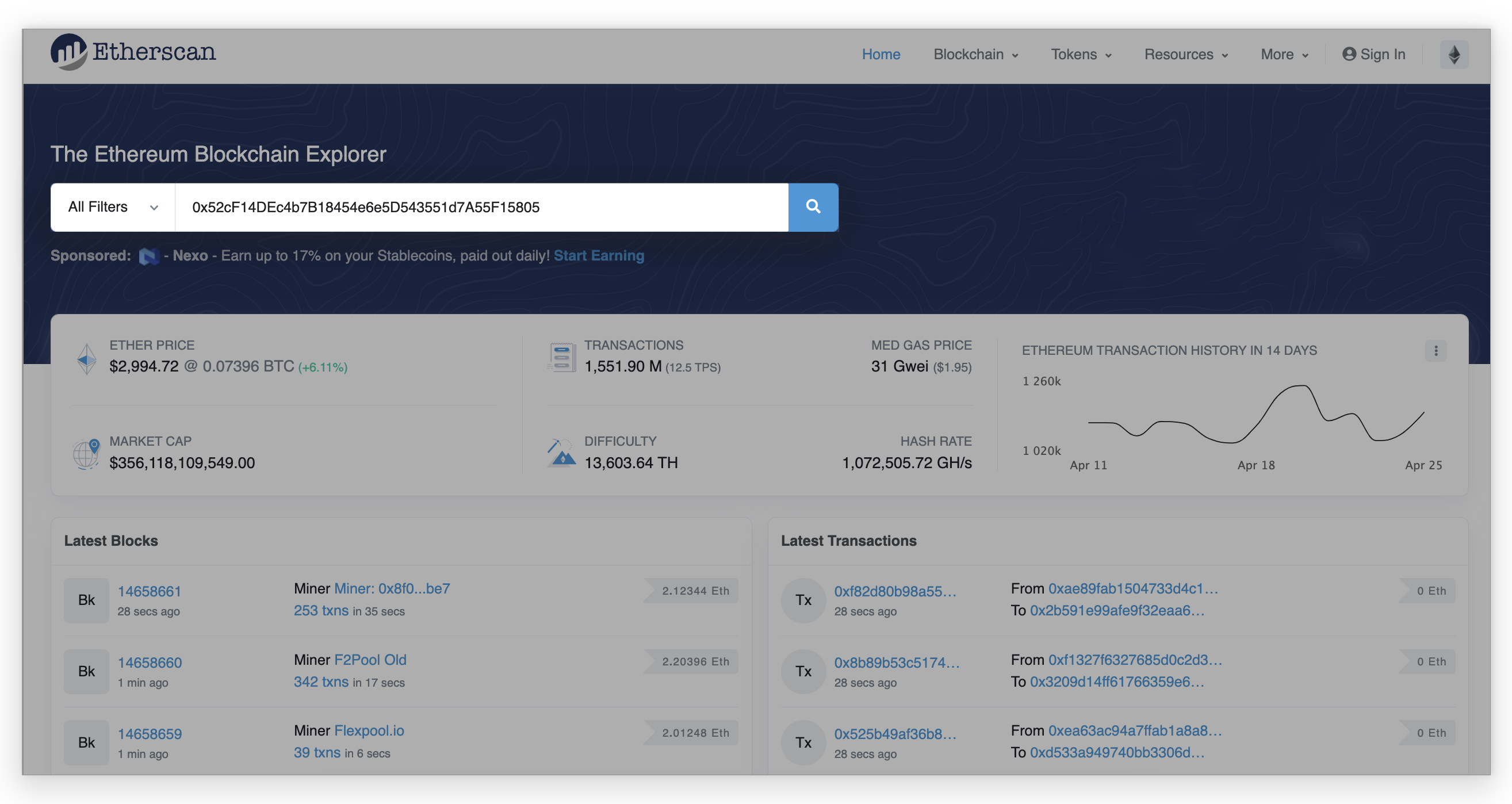Click the Sign In link
Image resolution: width=1512 pixels, height=804 pixels.
coord(1374,55)
